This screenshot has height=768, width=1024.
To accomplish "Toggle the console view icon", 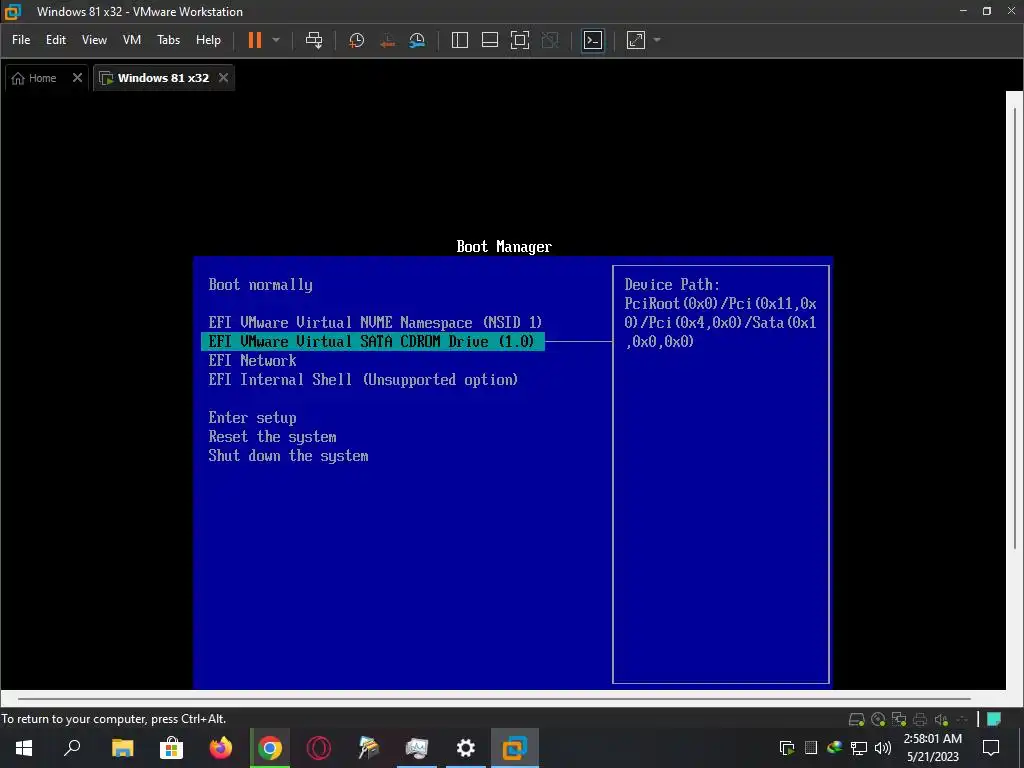I will [593, 40].
